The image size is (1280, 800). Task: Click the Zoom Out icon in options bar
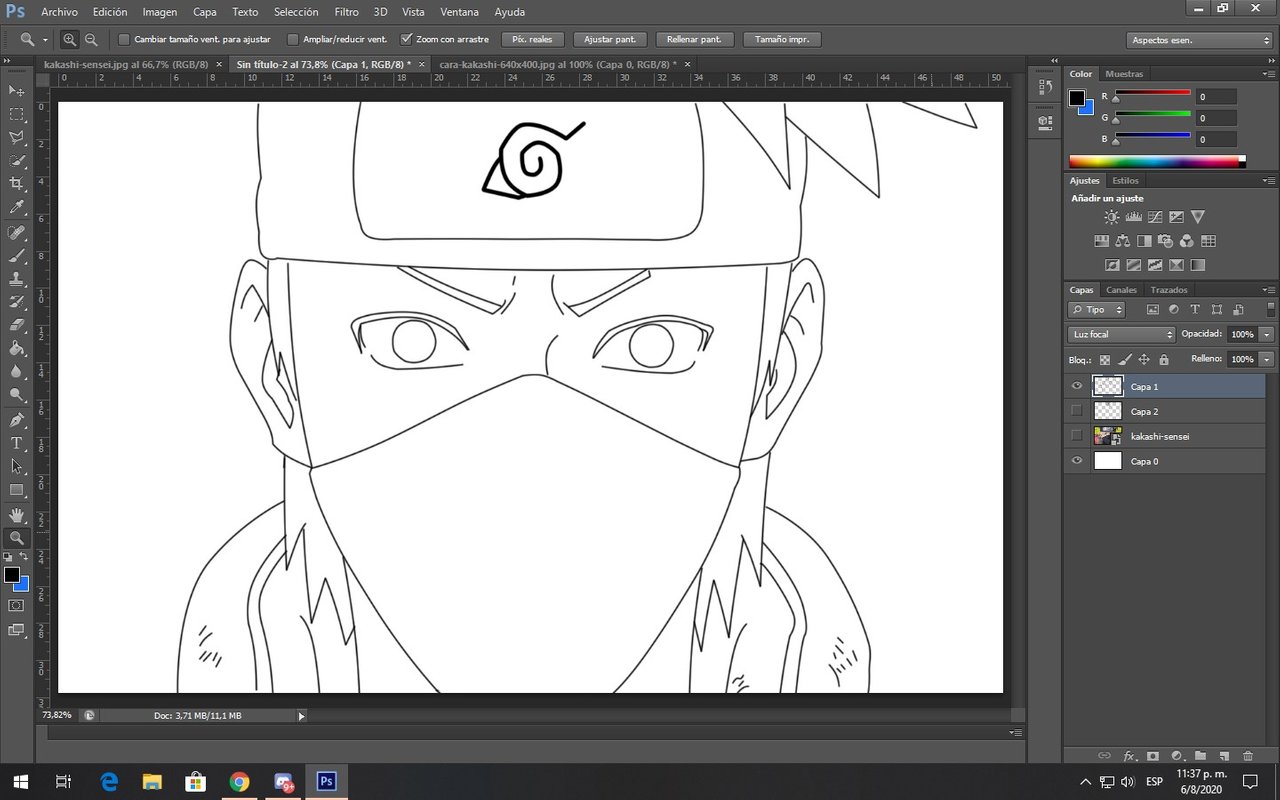(91, 40)
